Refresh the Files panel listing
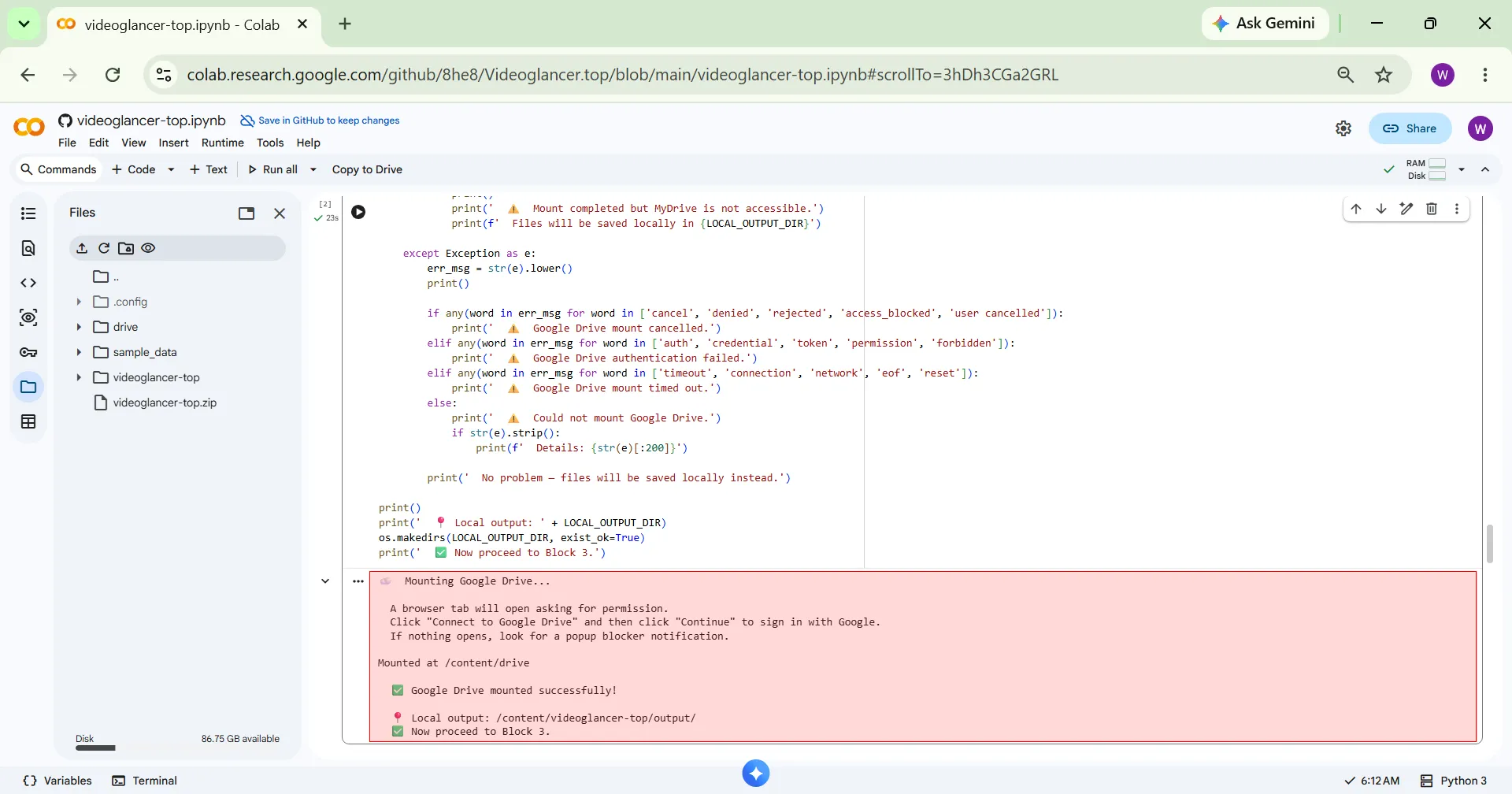The image size is (1512, 794). point(104,248)
